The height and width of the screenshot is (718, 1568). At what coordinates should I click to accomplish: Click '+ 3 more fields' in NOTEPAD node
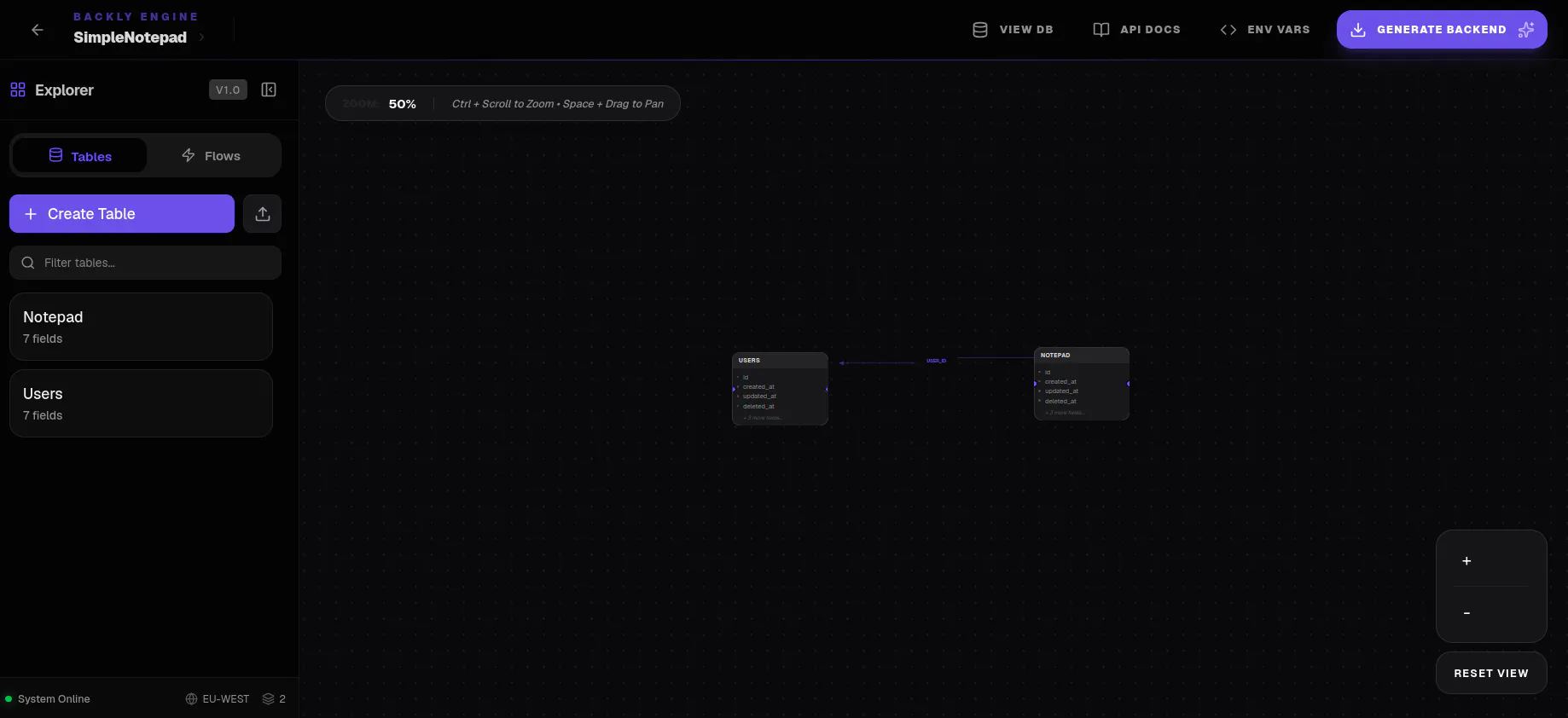(1065, 413)
